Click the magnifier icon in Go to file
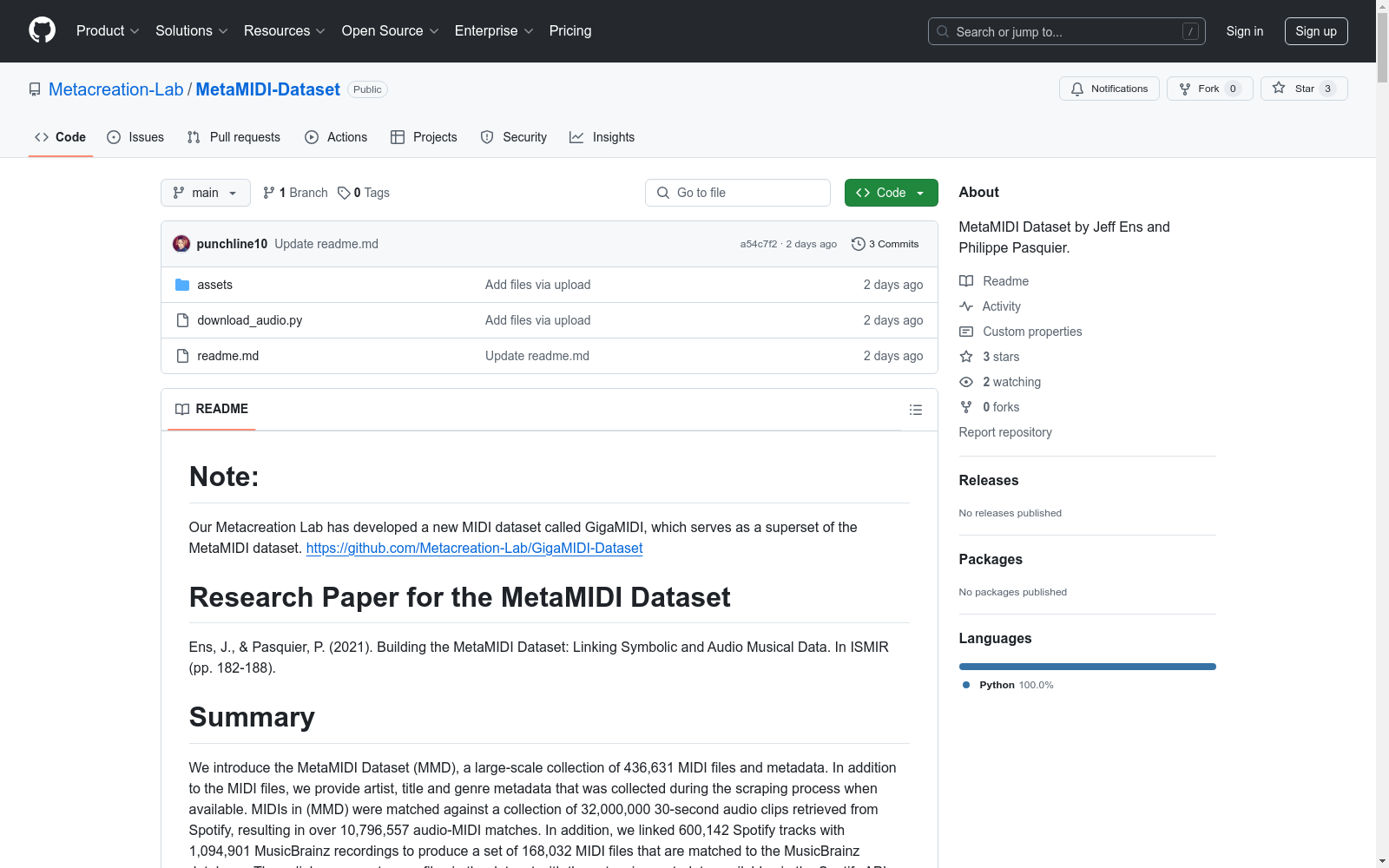The image size is (1389, 868). tap(663, 193)
